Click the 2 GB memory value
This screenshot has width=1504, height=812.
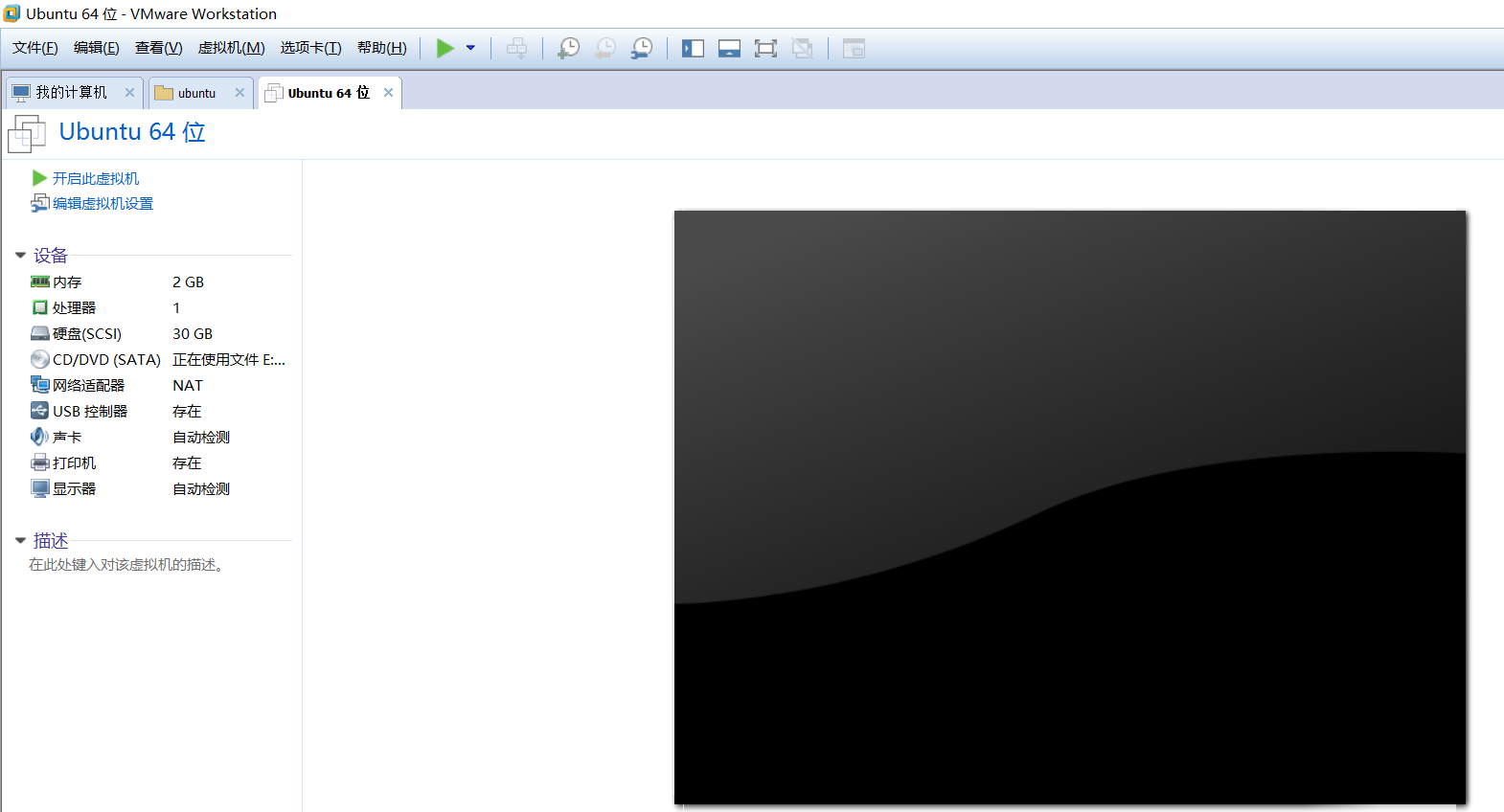(x=188, y=282)
